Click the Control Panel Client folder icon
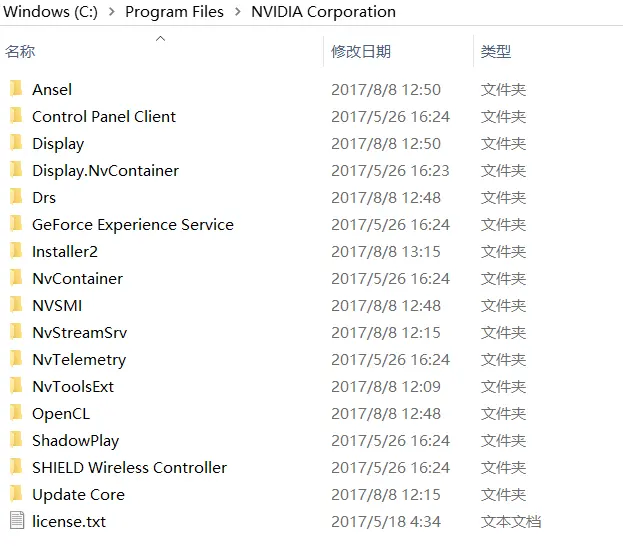 click(x=16, y=115)
